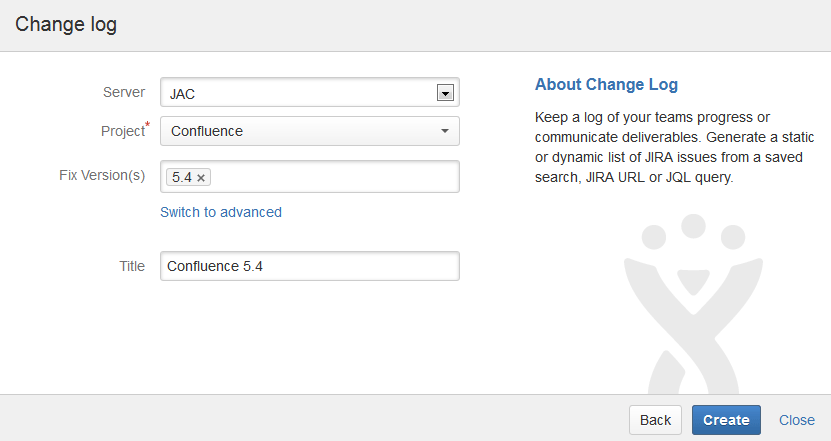831x441 pixels.
Task: Click the blue Create button
Action: pyautogui.click(x=726, y=420)
